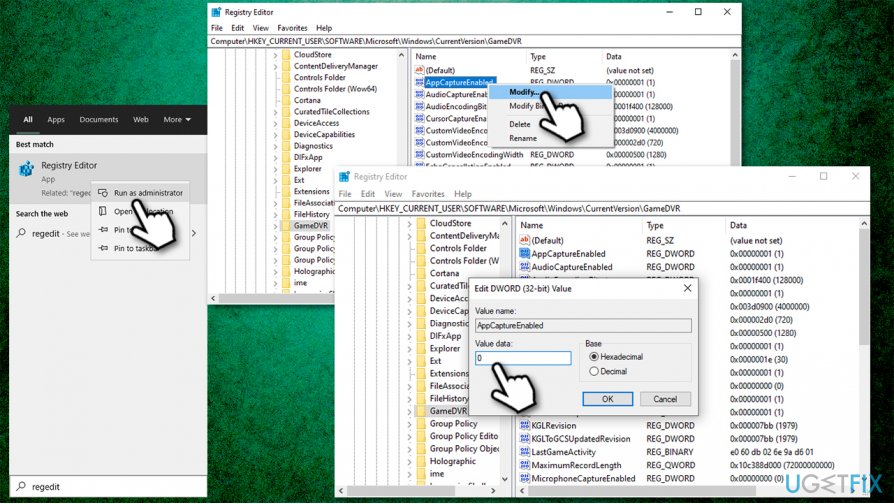Click (Default) value icon in front window
The width and height of the screenshot is (894, 504).
click(525, 240)
